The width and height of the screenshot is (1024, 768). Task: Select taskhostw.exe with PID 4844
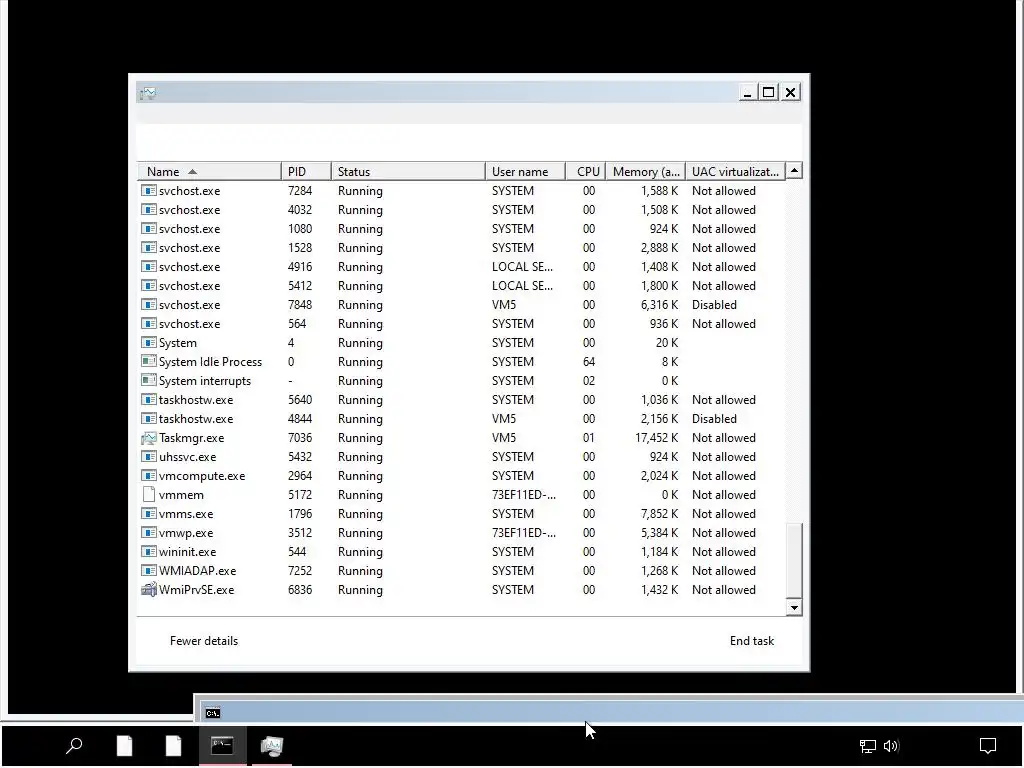461,419
